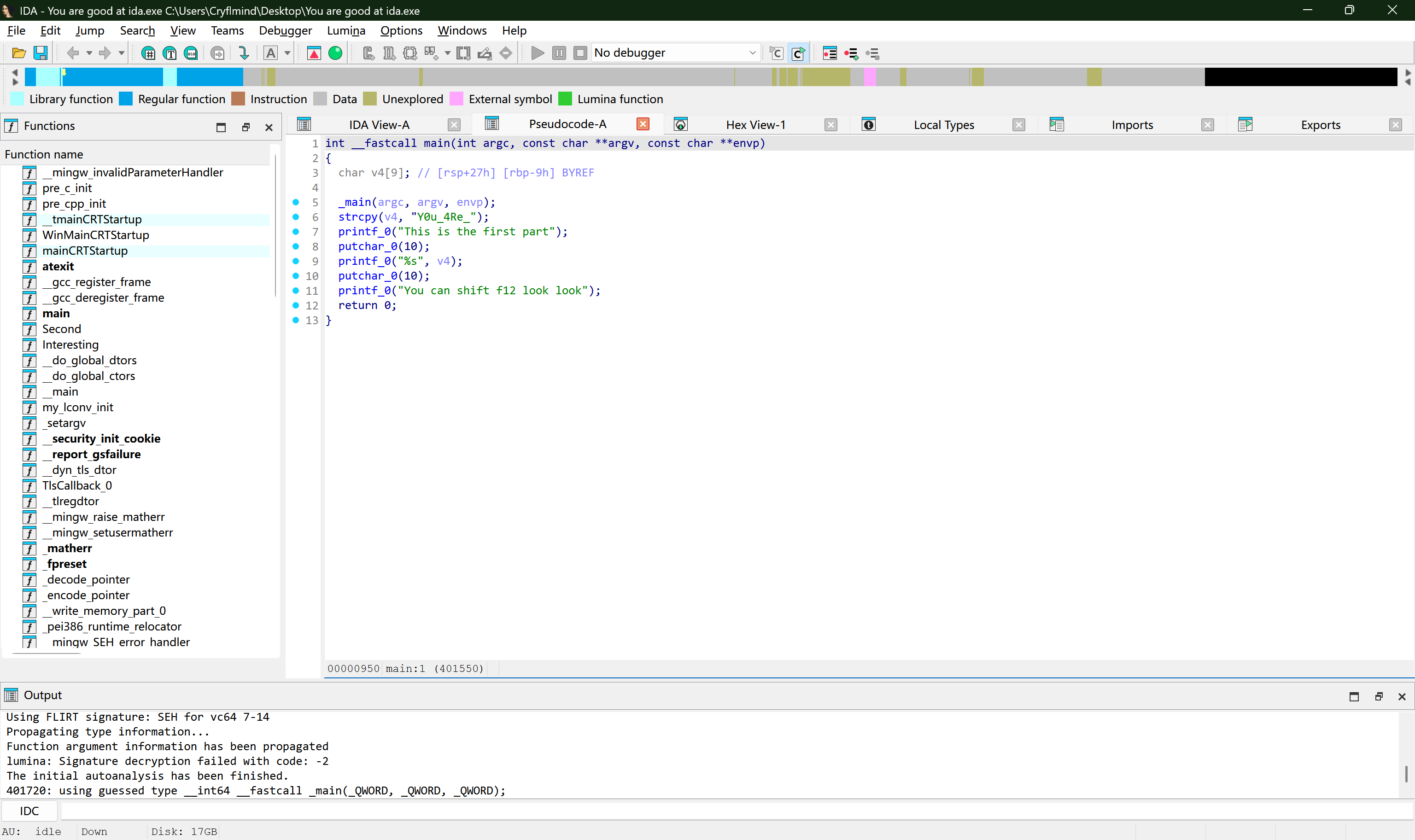The height and width of the screenshot is (840, 1415).
Task: Click the pencil edit/patch toolbar icon
Action: [x=485, y=53]
